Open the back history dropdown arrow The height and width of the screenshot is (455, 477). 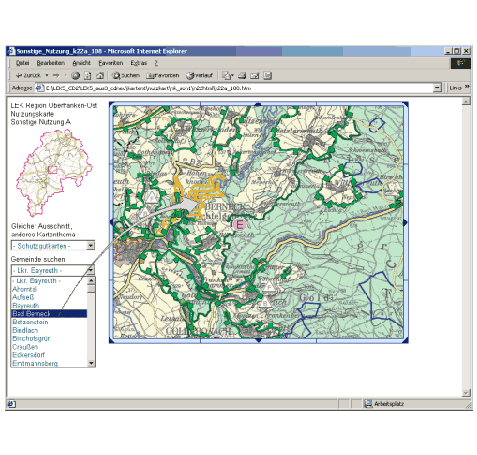click(x=47, y=76)
